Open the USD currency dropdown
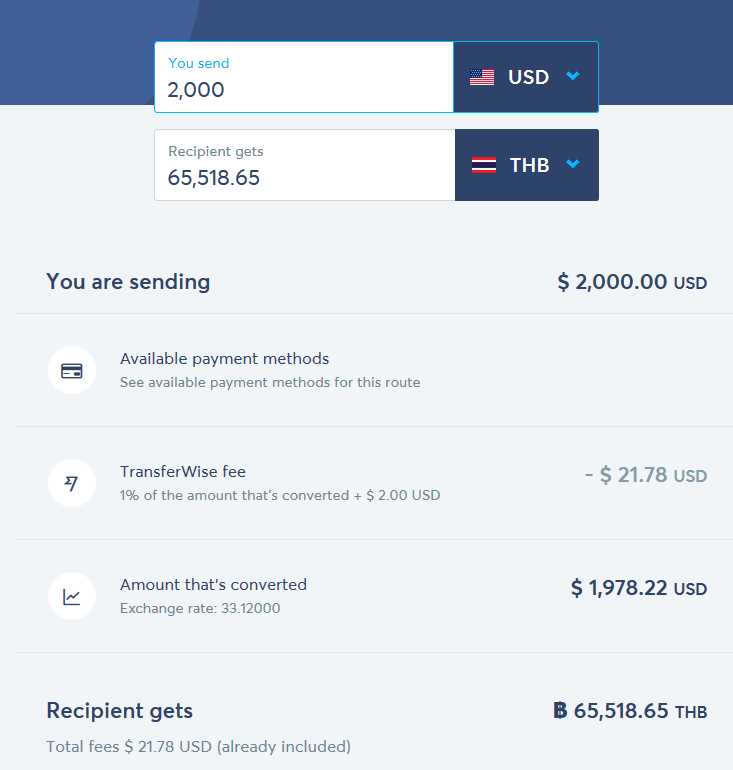The image size is (733, 770). point(526,77)
